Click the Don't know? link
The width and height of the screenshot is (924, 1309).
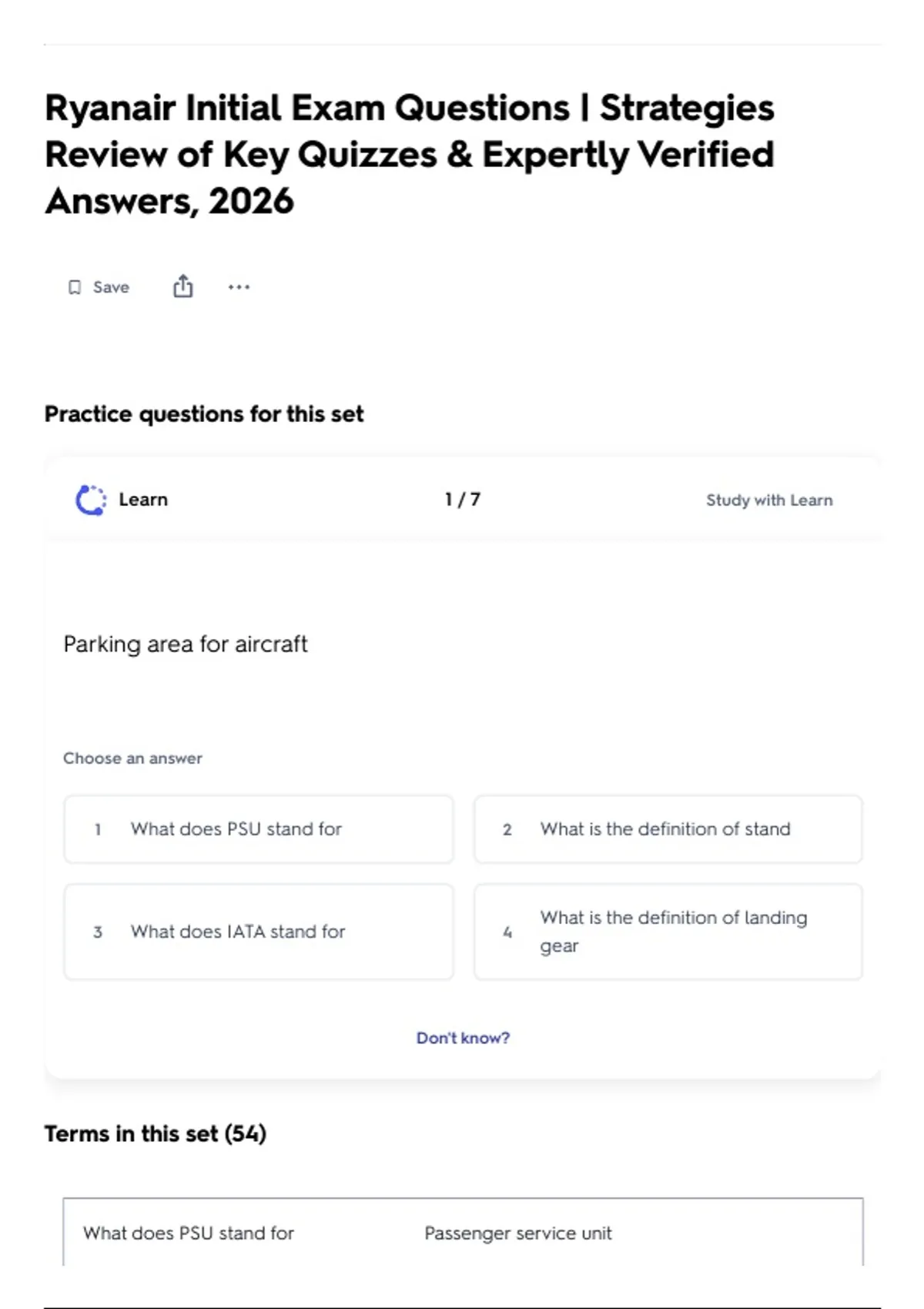pos(463,1038)
